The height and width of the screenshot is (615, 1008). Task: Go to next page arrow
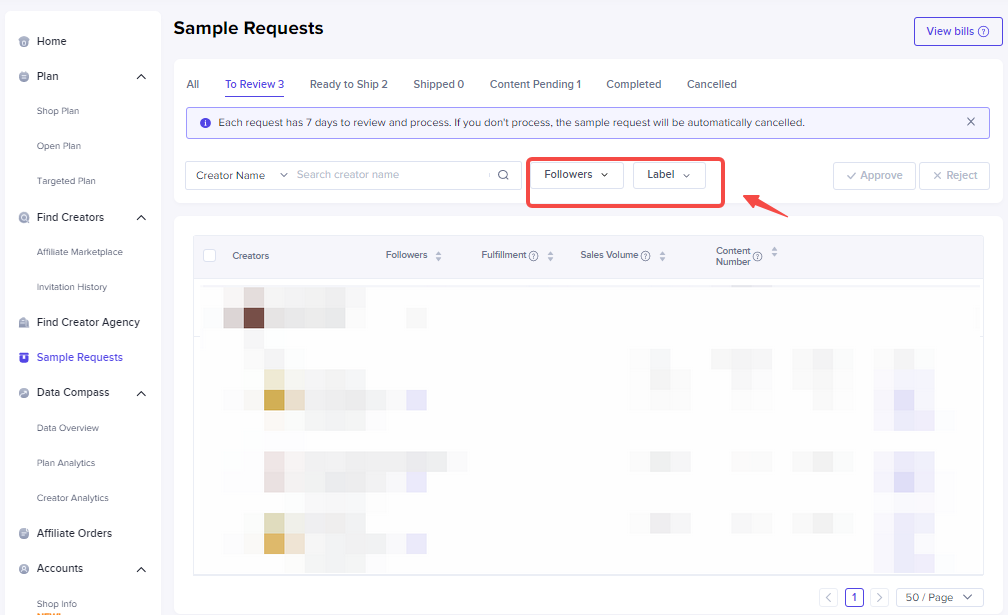(x=879, y=597)
